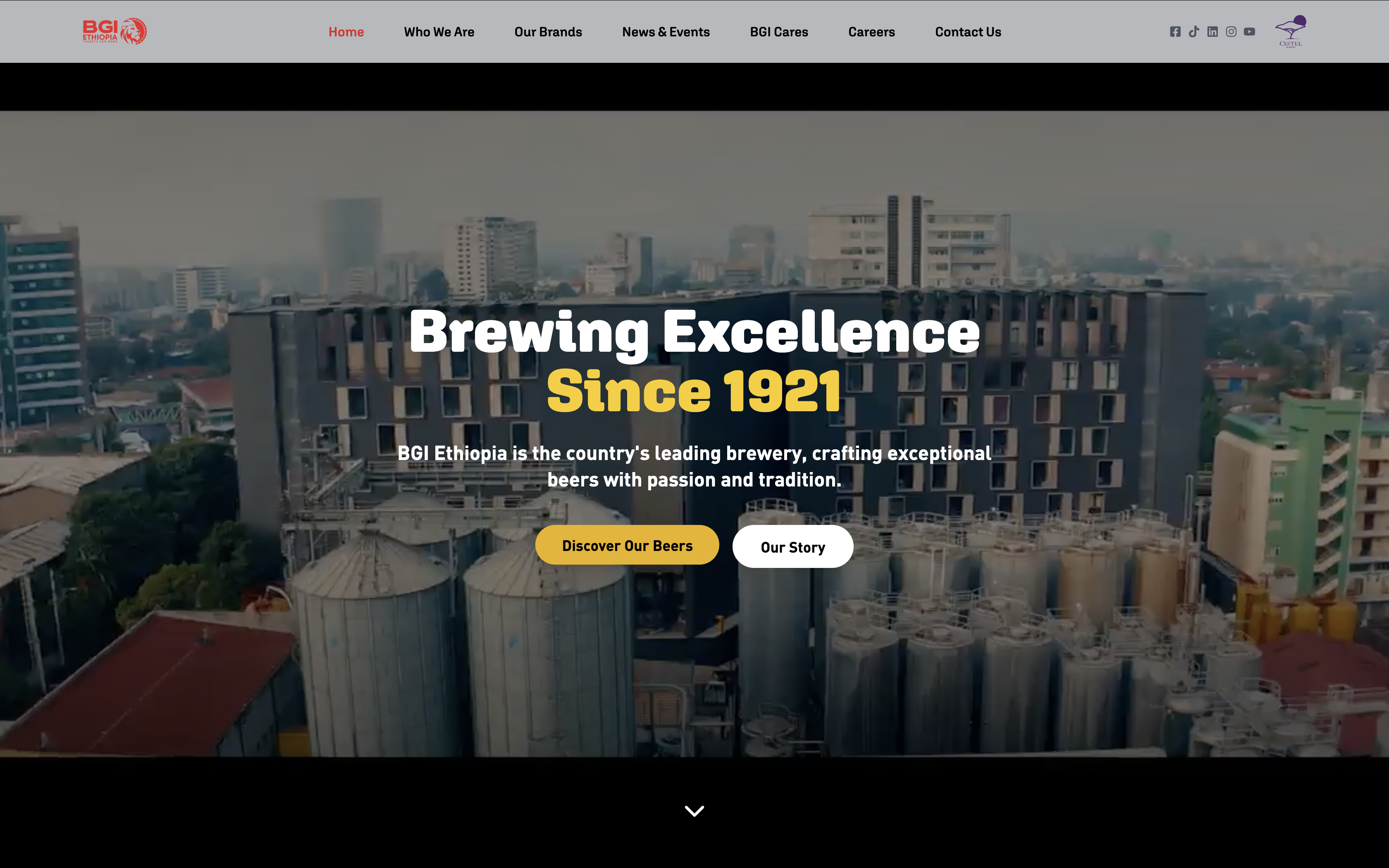Click the Discover Our Beers button
This screenshot has width=1389, height=868.
(x=627, y=545)
